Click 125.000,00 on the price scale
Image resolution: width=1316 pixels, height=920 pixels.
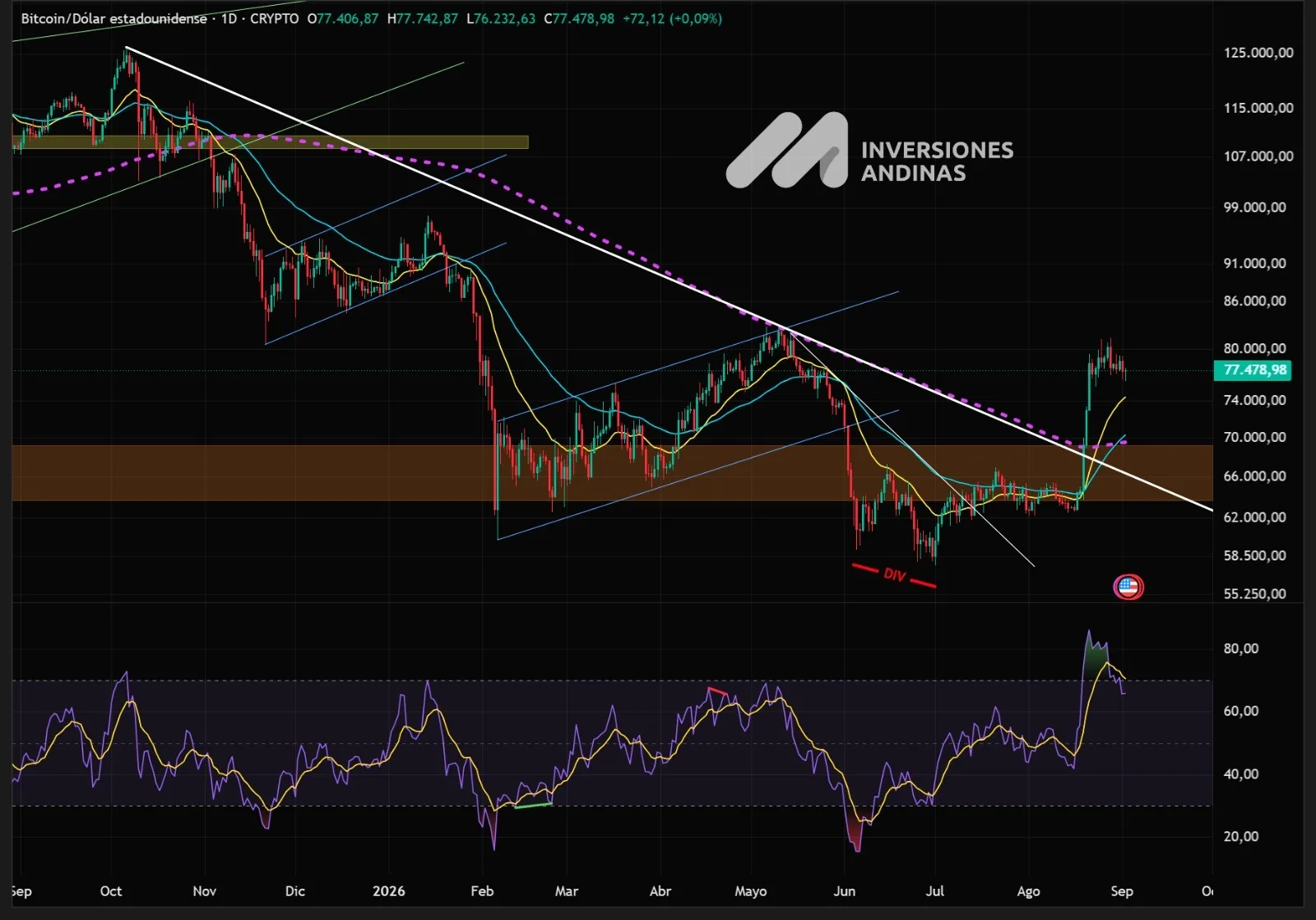(1258, 53)
